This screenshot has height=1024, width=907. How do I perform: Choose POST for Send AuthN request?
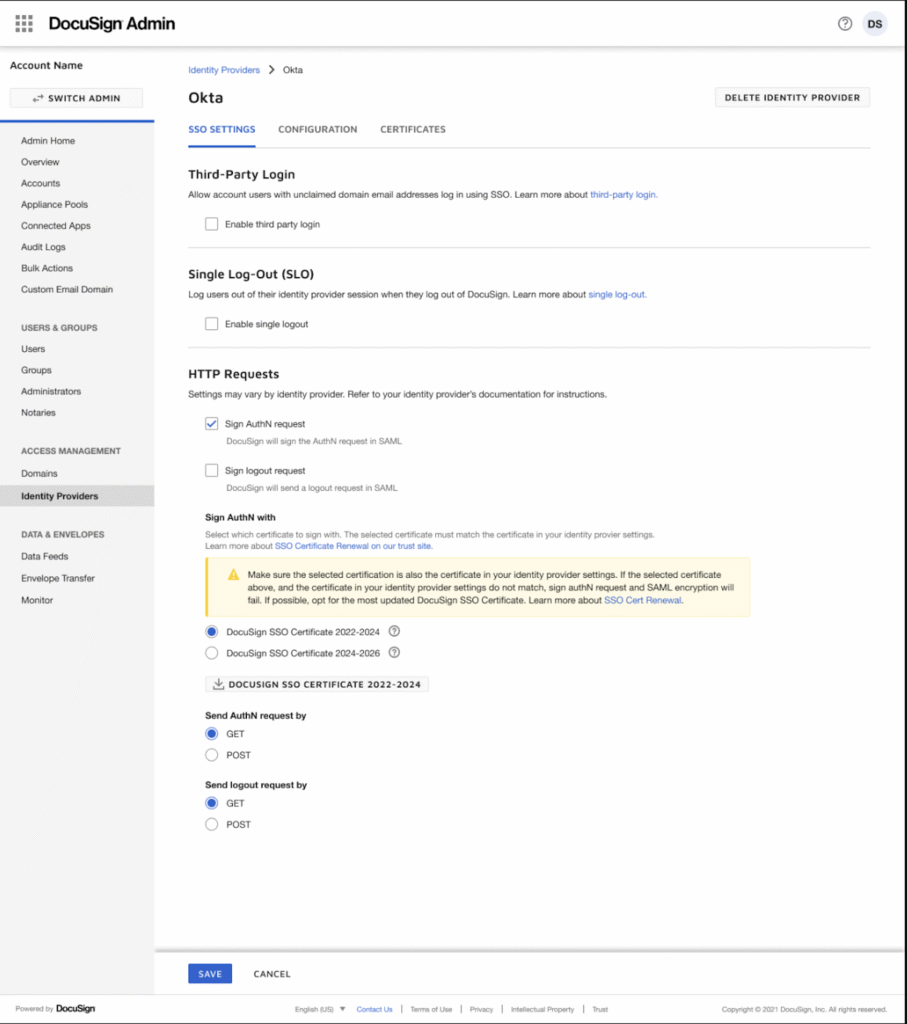pyautogui.click(x=211, y=755)
